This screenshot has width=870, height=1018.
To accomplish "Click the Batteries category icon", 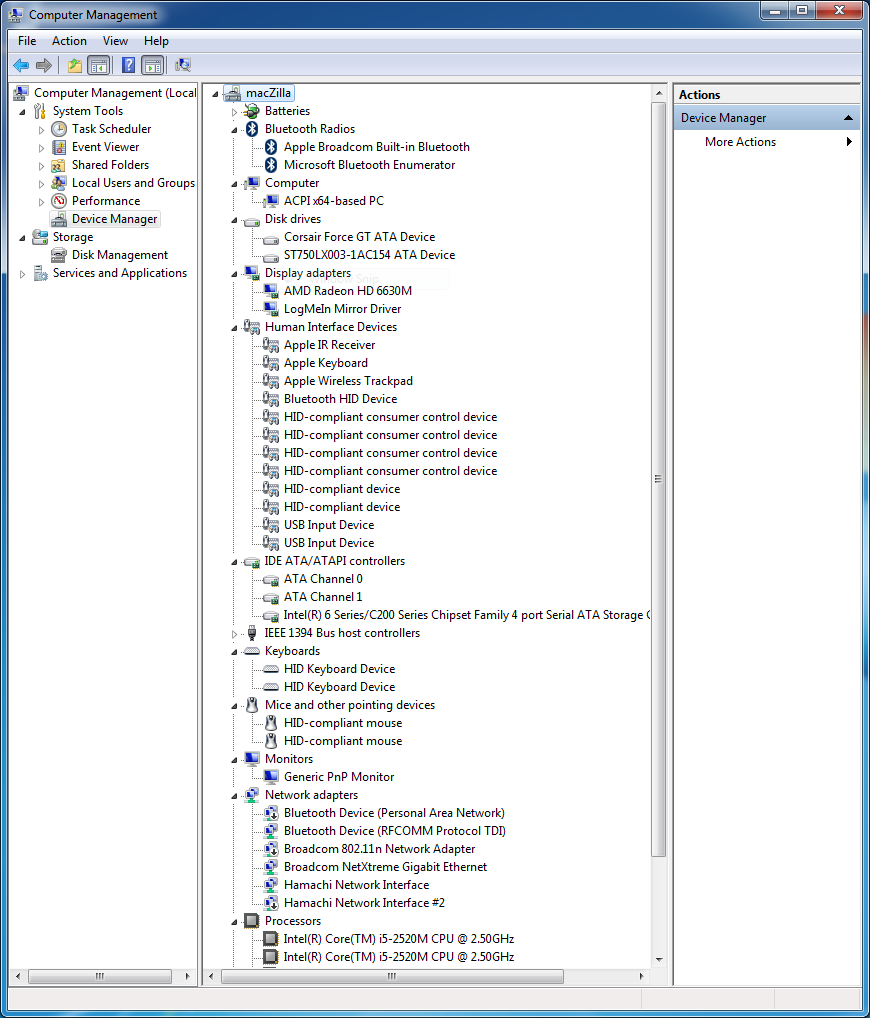I will click(x=252, y=111).
